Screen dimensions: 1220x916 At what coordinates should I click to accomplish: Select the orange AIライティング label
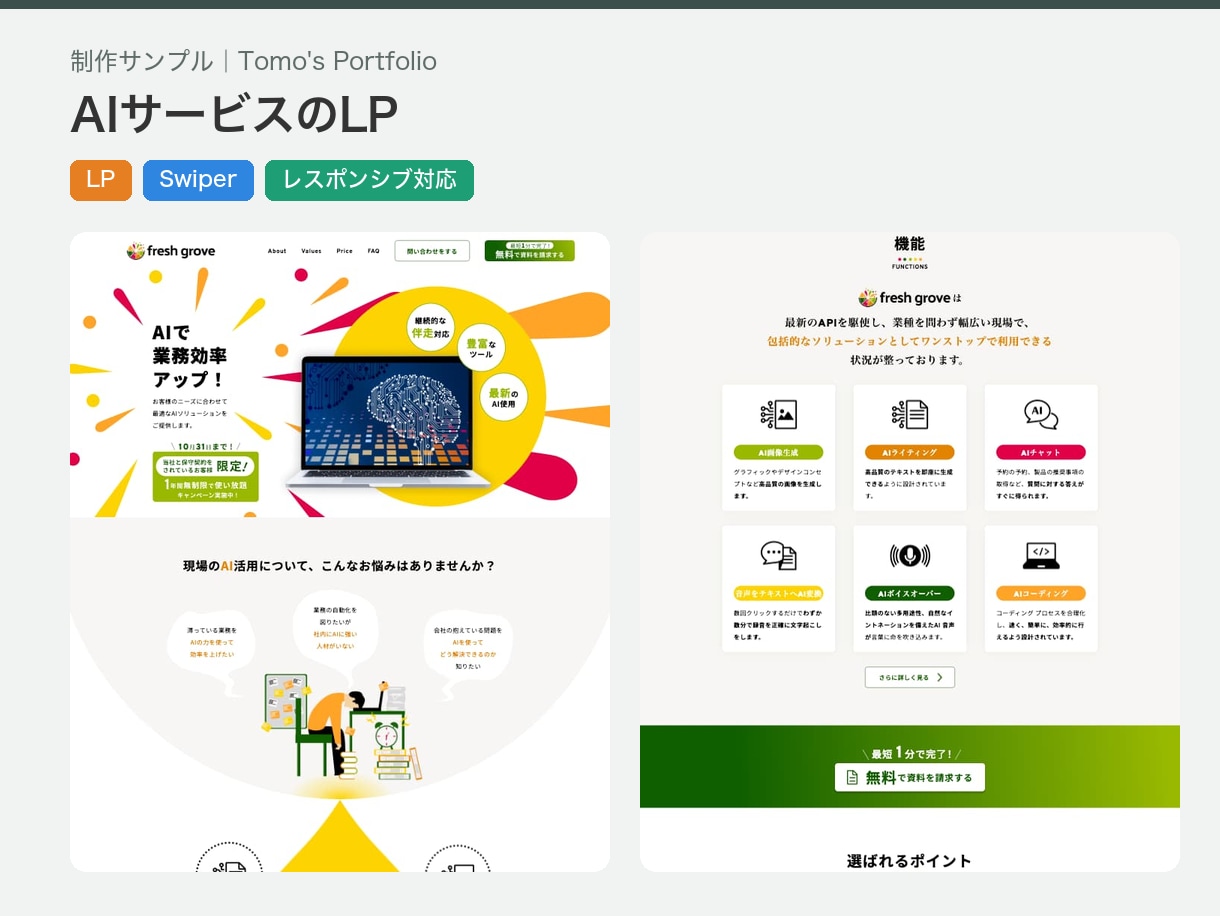[x=910, y=452]
